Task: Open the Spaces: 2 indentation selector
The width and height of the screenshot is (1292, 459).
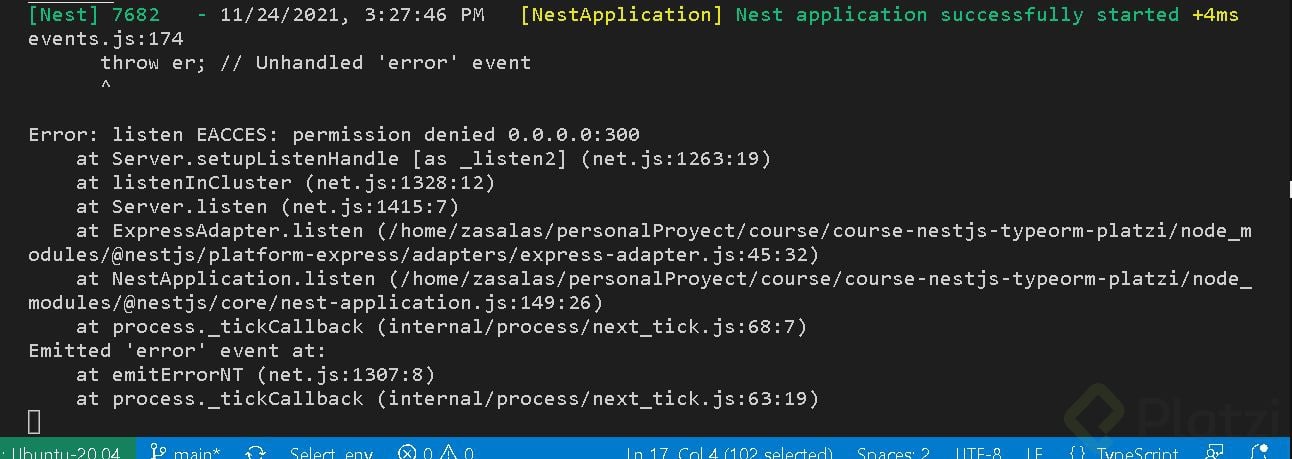Action: click(x=891, y=453)
